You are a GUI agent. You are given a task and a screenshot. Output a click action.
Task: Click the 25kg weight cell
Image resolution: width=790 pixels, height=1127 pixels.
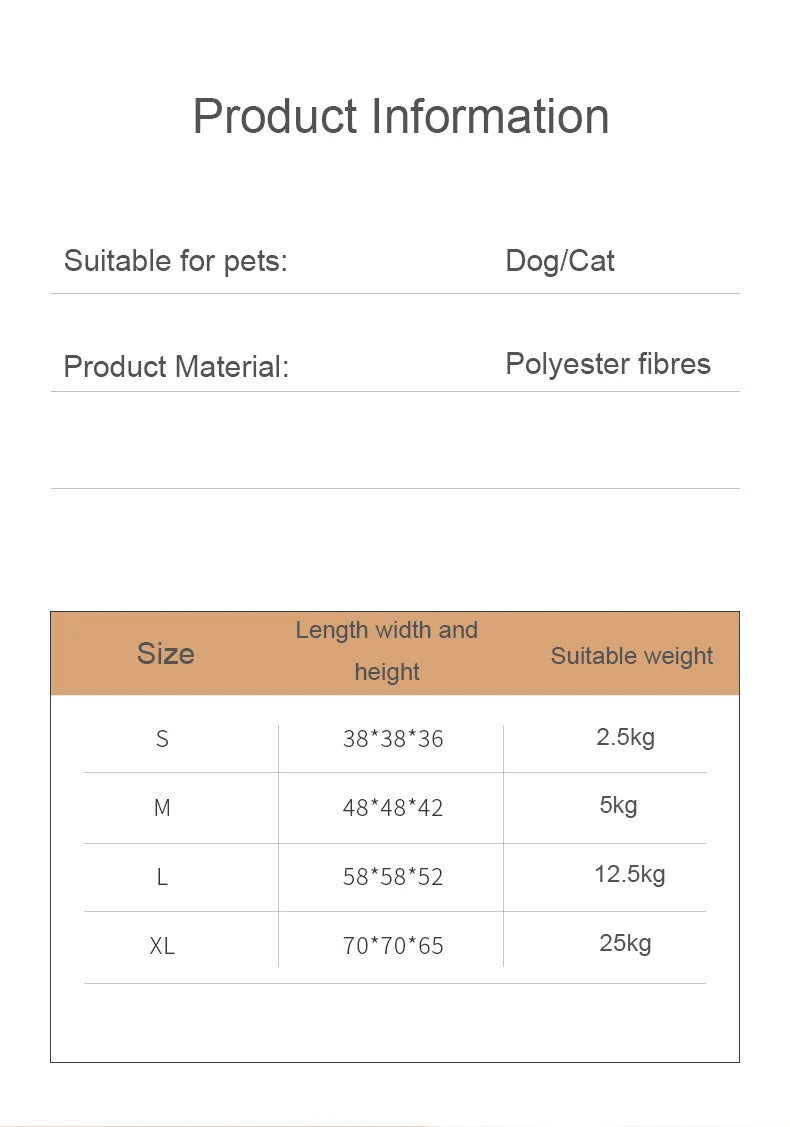[x=625, y=943]
